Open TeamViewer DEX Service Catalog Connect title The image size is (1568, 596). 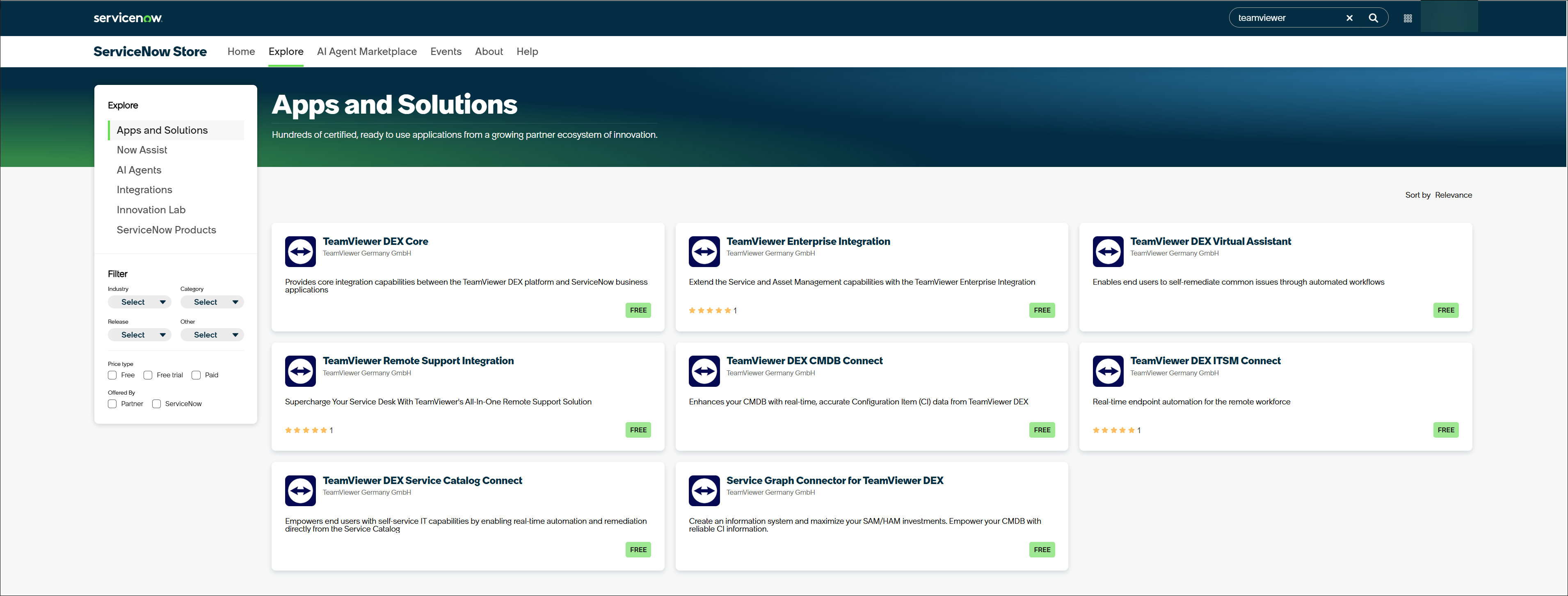(x=423, y=481)
